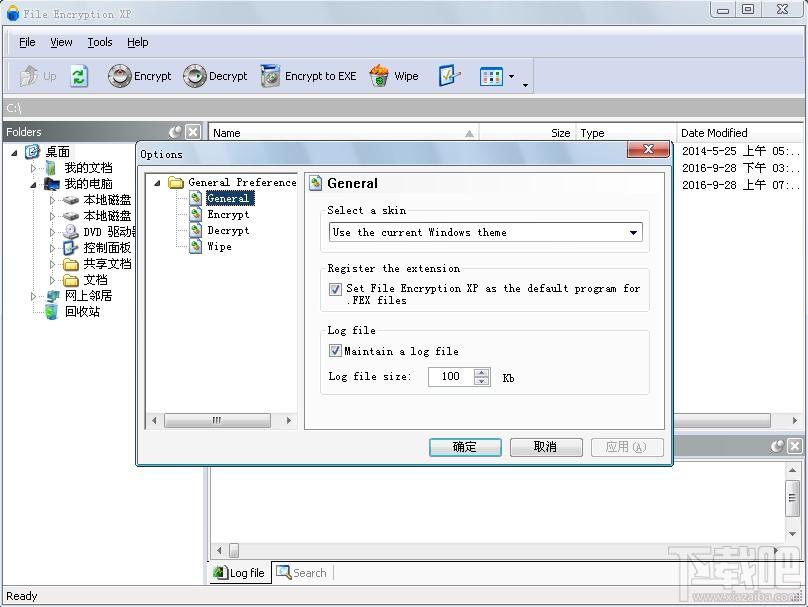Click the Encrypt page icon in tree
808x607 pixels.
coord(196,214)
